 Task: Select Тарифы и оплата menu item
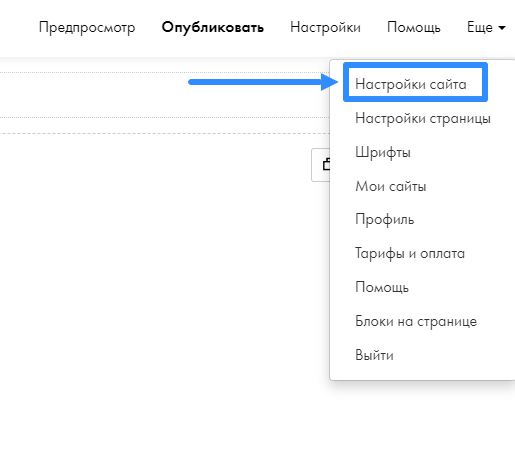click(410, 254)
